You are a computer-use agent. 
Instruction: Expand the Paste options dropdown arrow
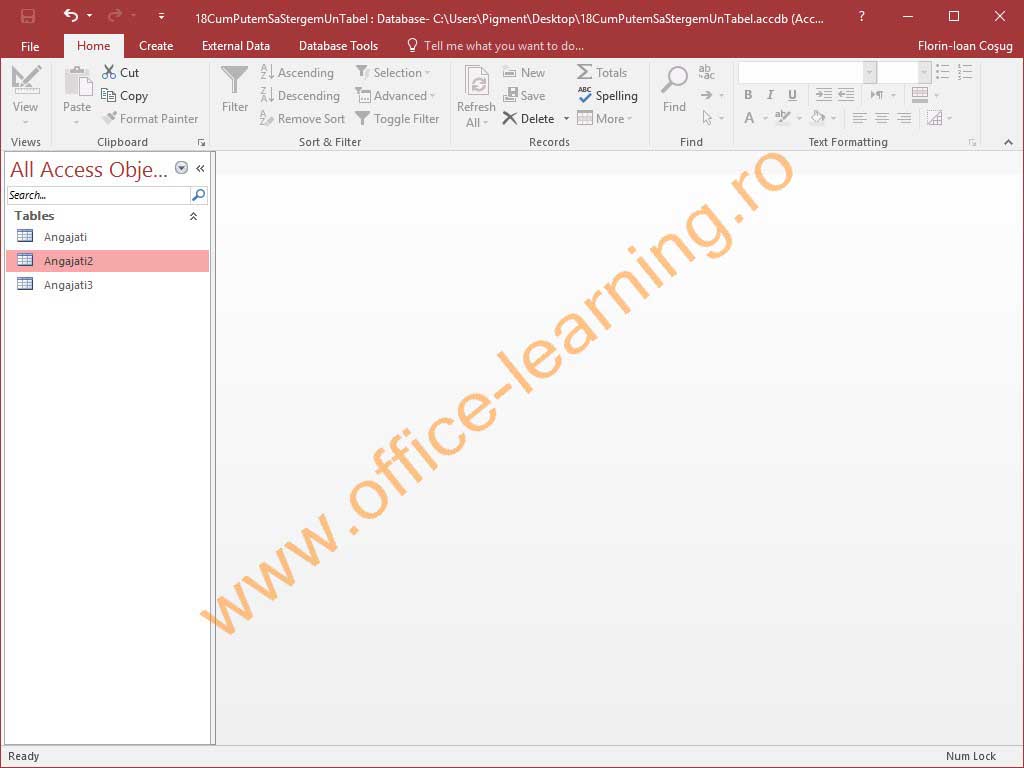click(76, 122)
